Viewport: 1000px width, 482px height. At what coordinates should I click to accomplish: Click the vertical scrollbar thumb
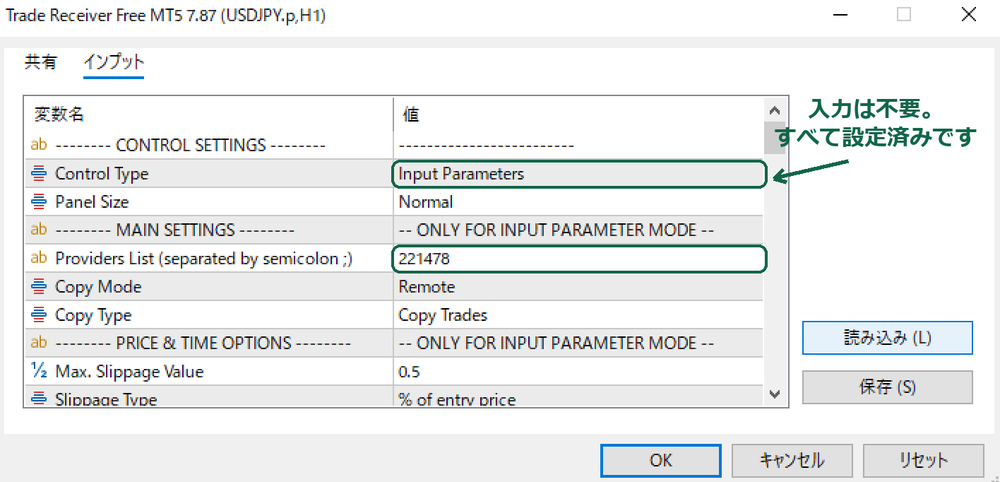tap(775, 138)
